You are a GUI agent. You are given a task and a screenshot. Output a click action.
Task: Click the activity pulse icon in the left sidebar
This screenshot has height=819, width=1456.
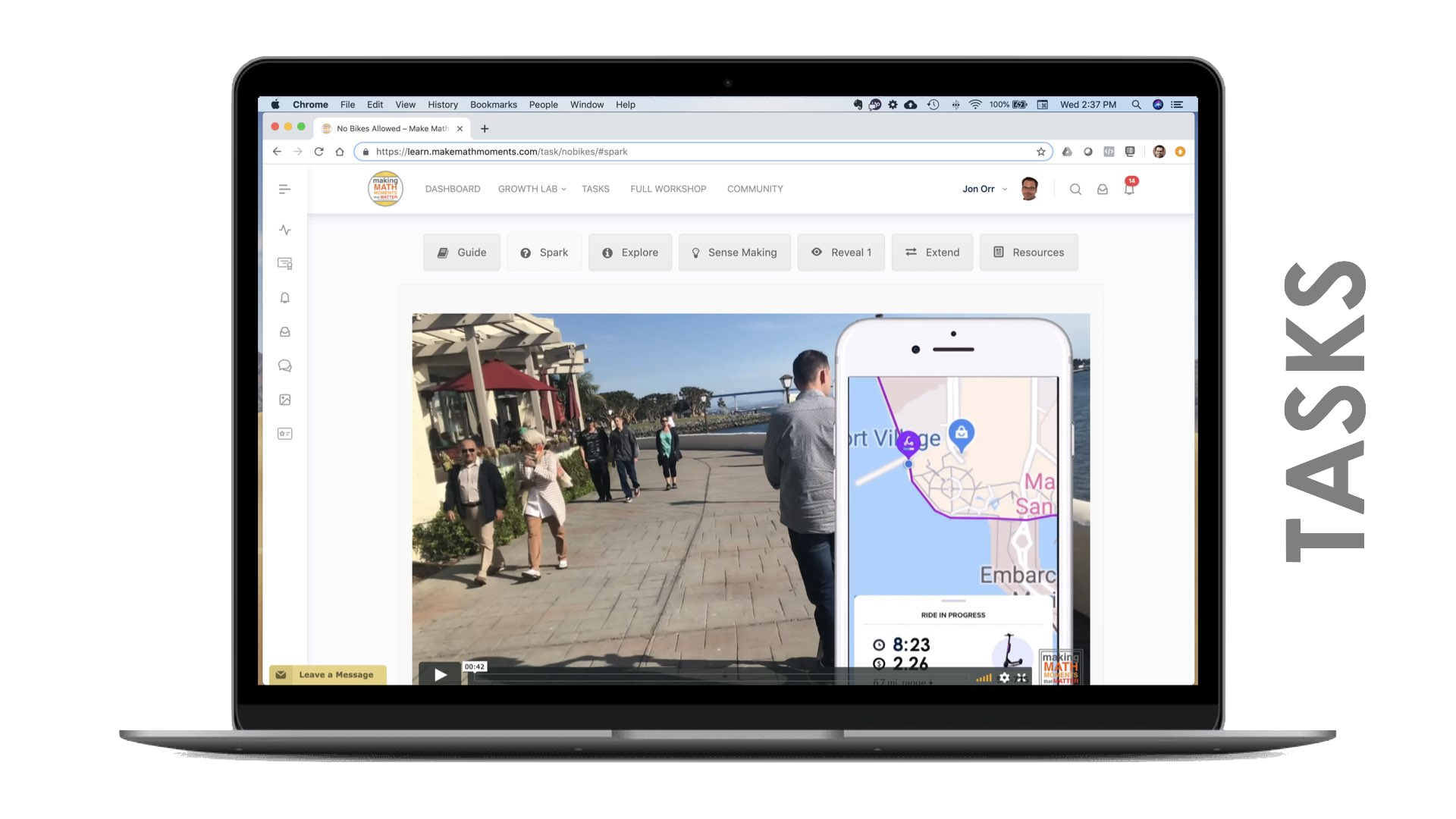(284, 230)
